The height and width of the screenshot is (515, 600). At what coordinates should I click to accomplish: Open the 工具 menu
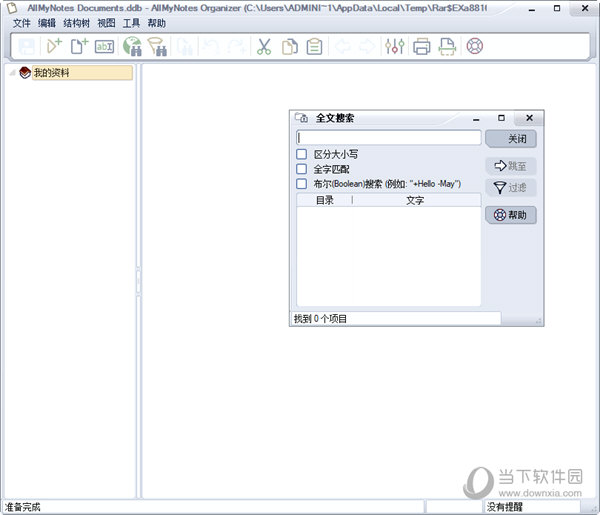coord(131,23)
